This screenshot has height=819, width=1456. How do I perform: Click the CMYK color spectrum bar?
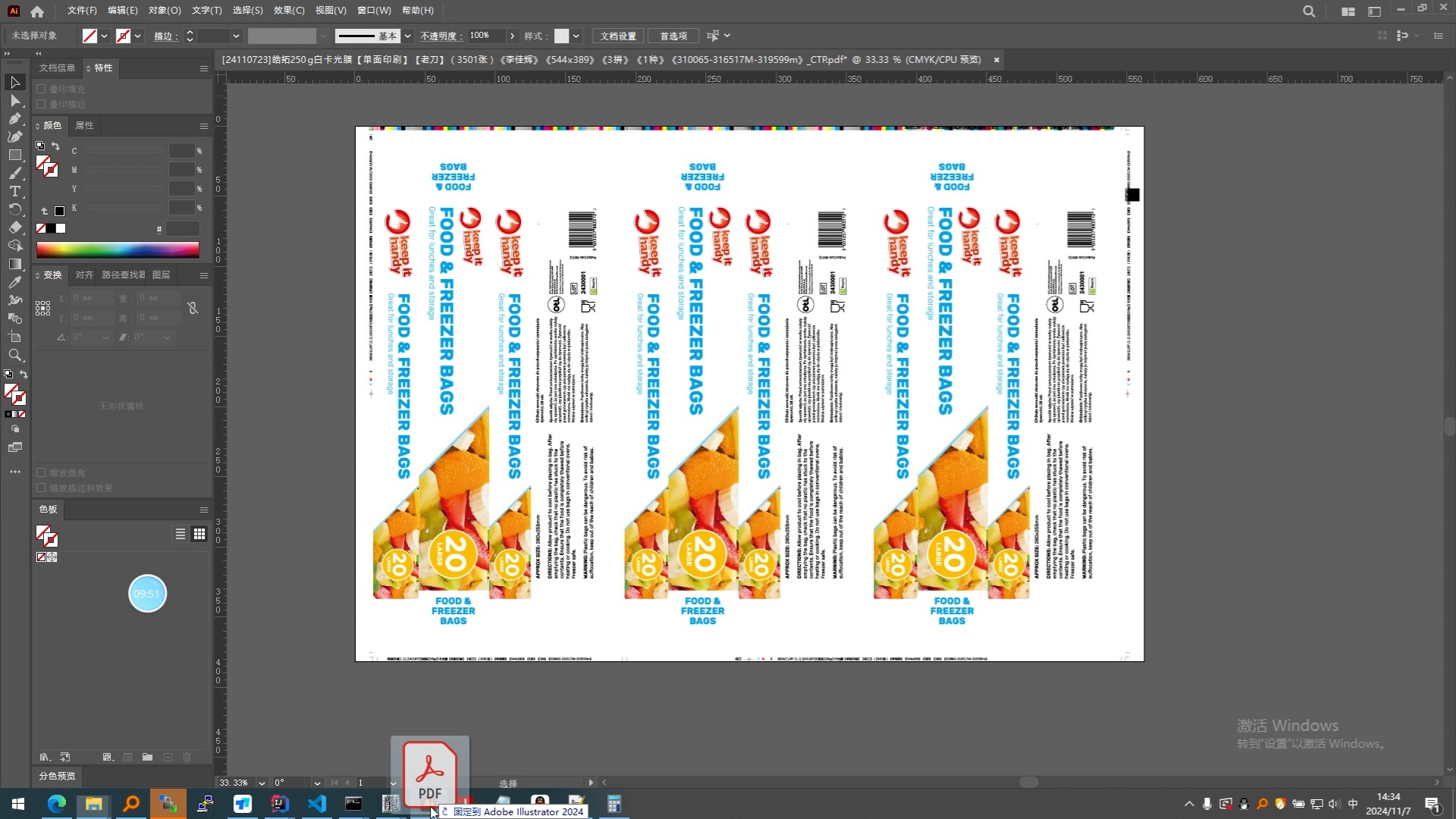click(118, 249)
